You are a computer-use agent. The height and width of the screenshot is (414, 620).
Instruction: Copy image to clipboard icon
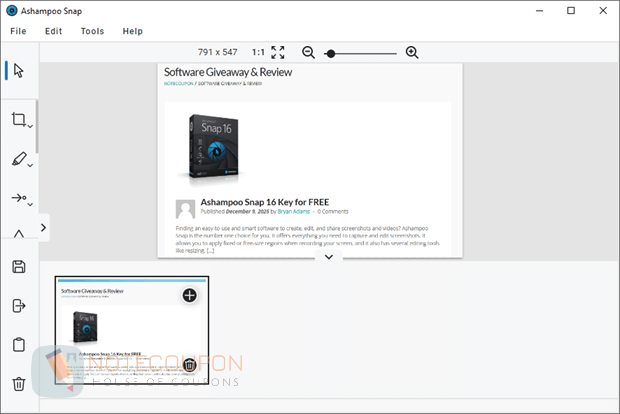(x=19, y=344)
